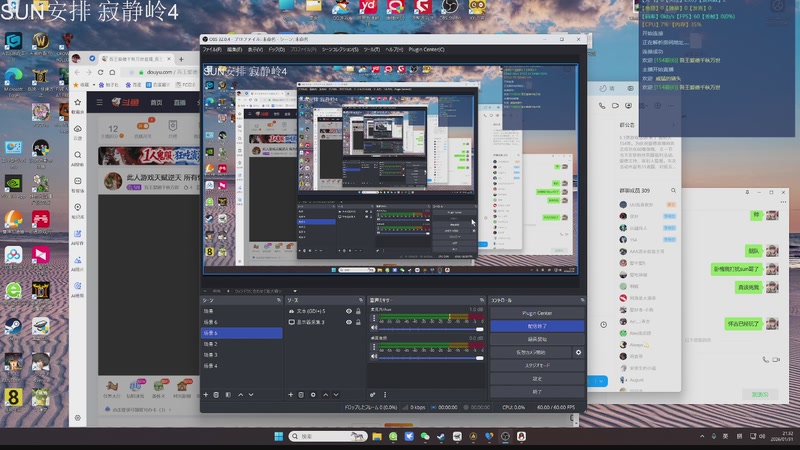Move the selected scene down
Viewport: 800px width, 450px height.
(x=251, y=395)
